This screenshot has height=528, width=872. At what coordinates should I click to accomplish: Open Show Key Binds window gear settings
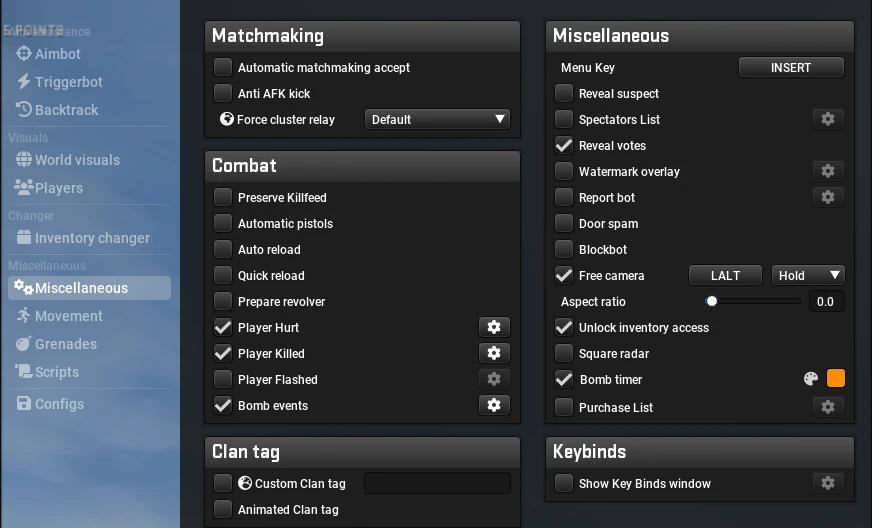tap(828, 483)
